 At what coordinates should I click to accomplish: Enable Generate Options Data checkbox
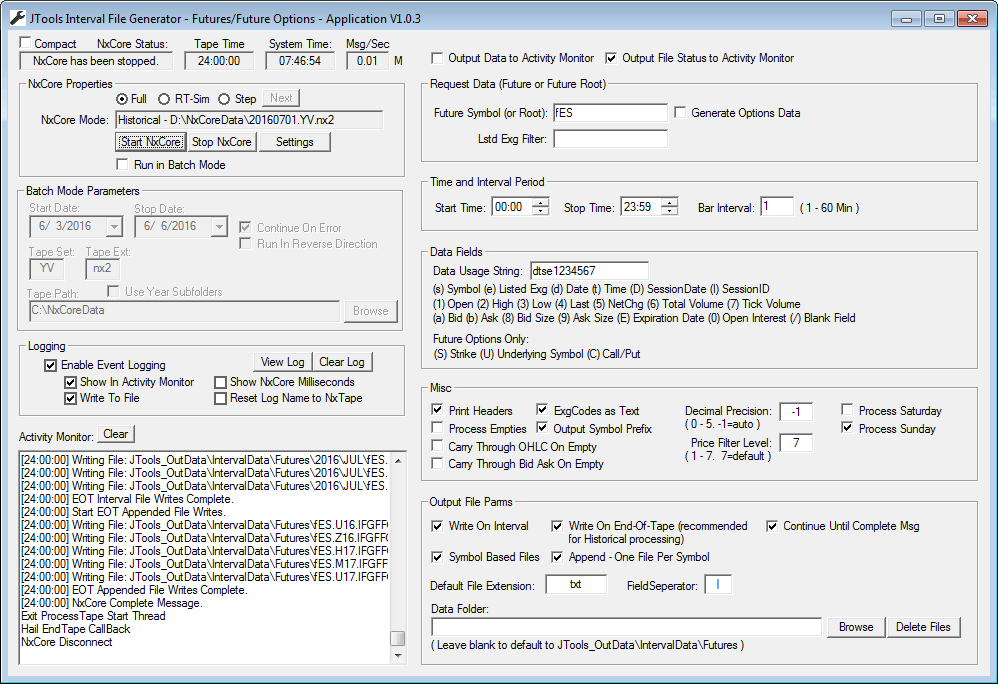pos(680,113)
